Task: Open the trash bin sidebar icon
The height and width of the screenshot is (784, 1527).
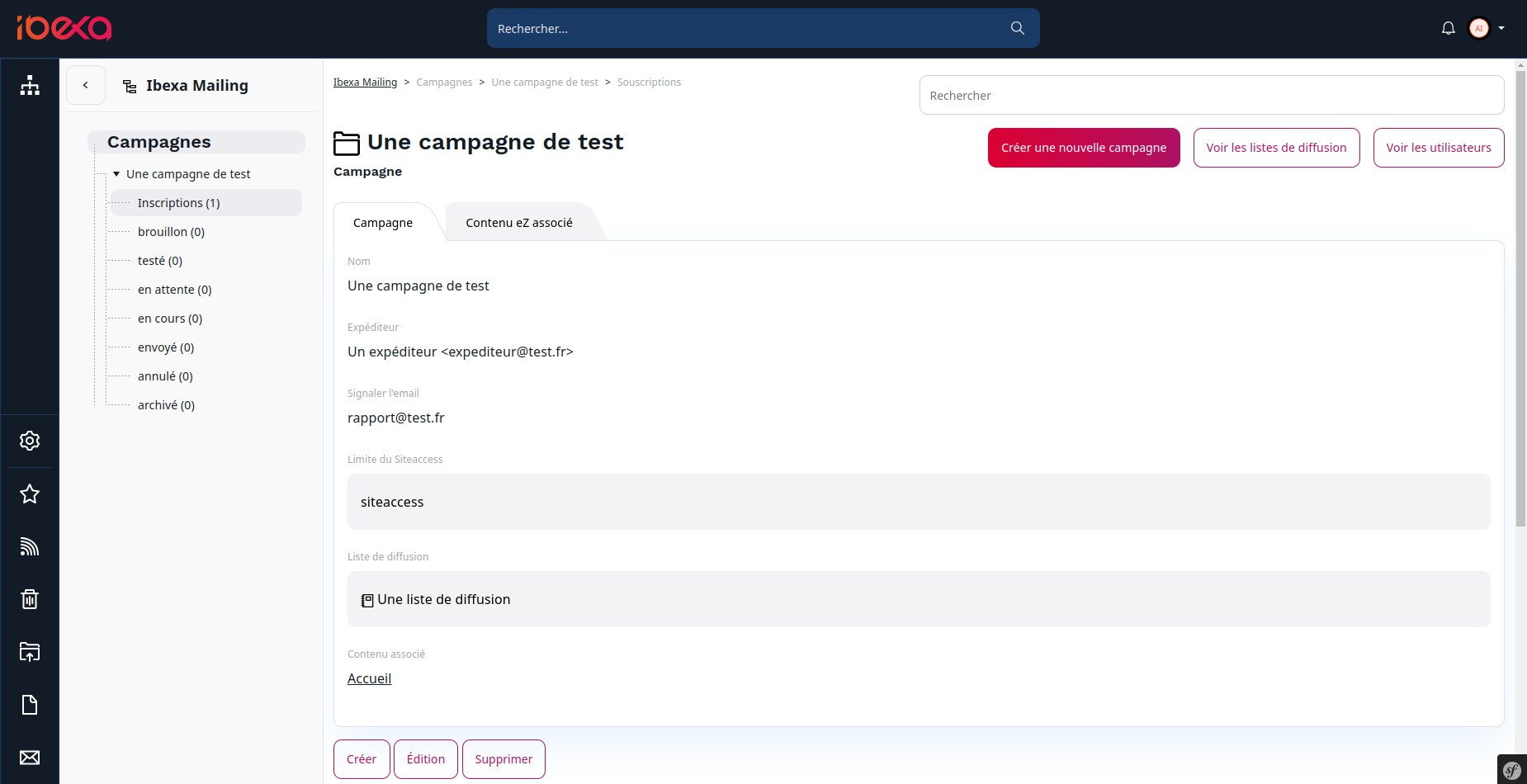Action: tap(30, 599)
